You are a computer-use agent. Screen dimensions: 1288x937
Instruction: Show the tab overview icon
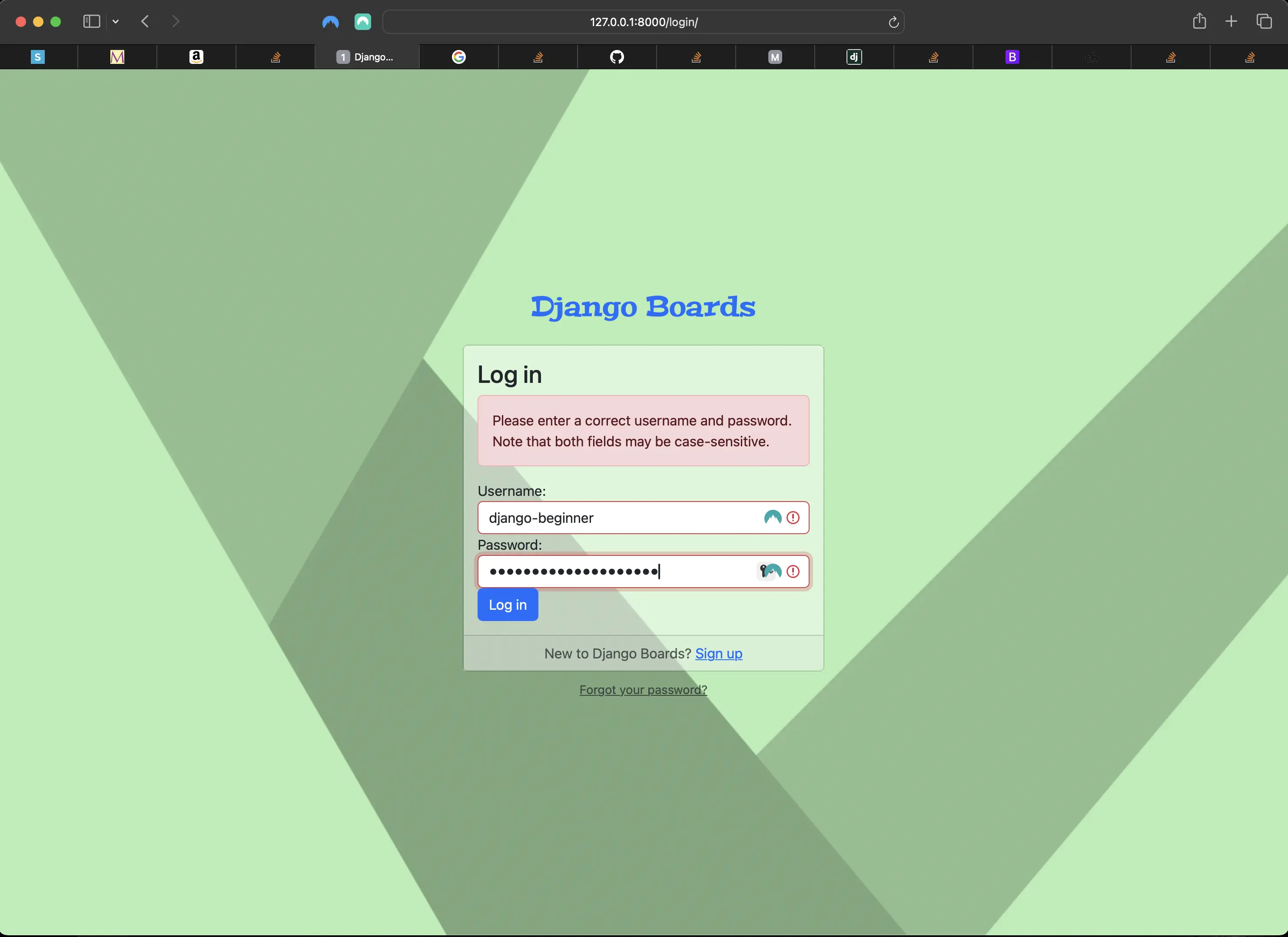point(1264,22)
